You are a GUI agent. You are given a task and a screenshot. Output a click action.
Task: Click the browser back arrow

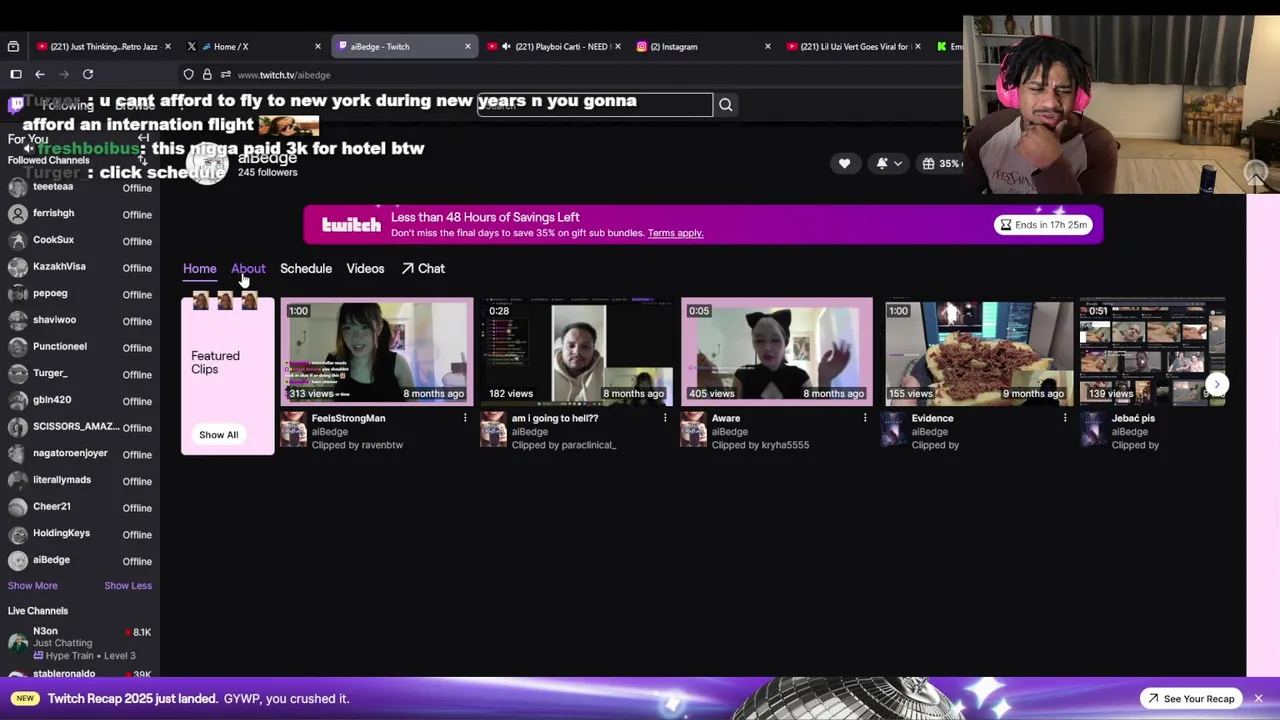tap(40, 74)
